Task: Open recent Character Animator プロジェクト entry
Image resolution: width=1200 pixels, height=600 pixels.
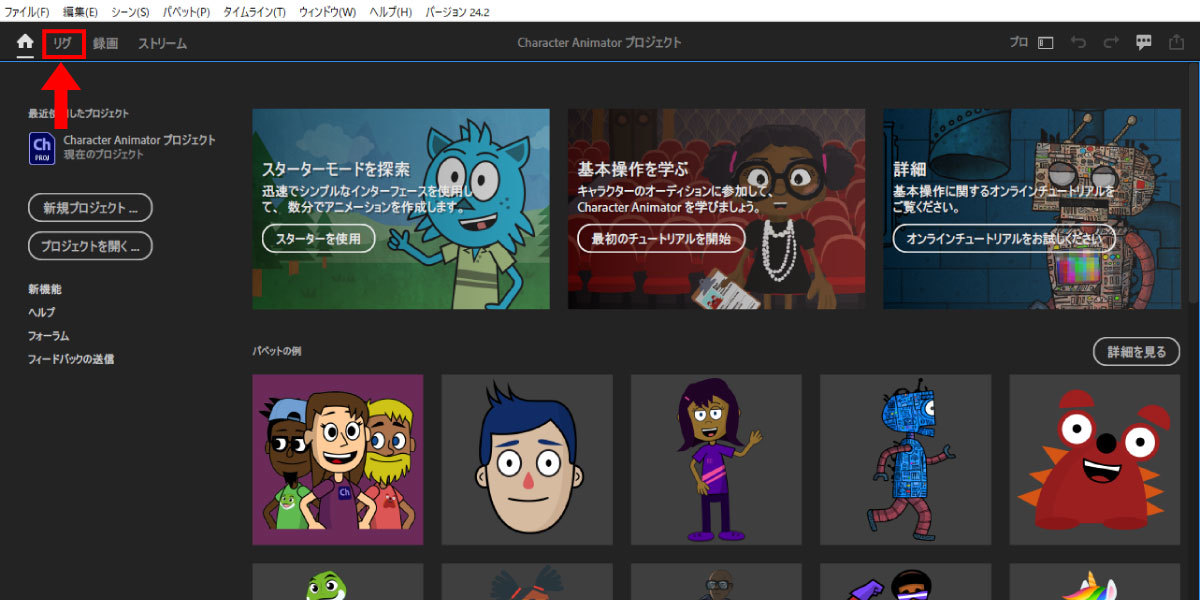Action: tap(139, 147)
